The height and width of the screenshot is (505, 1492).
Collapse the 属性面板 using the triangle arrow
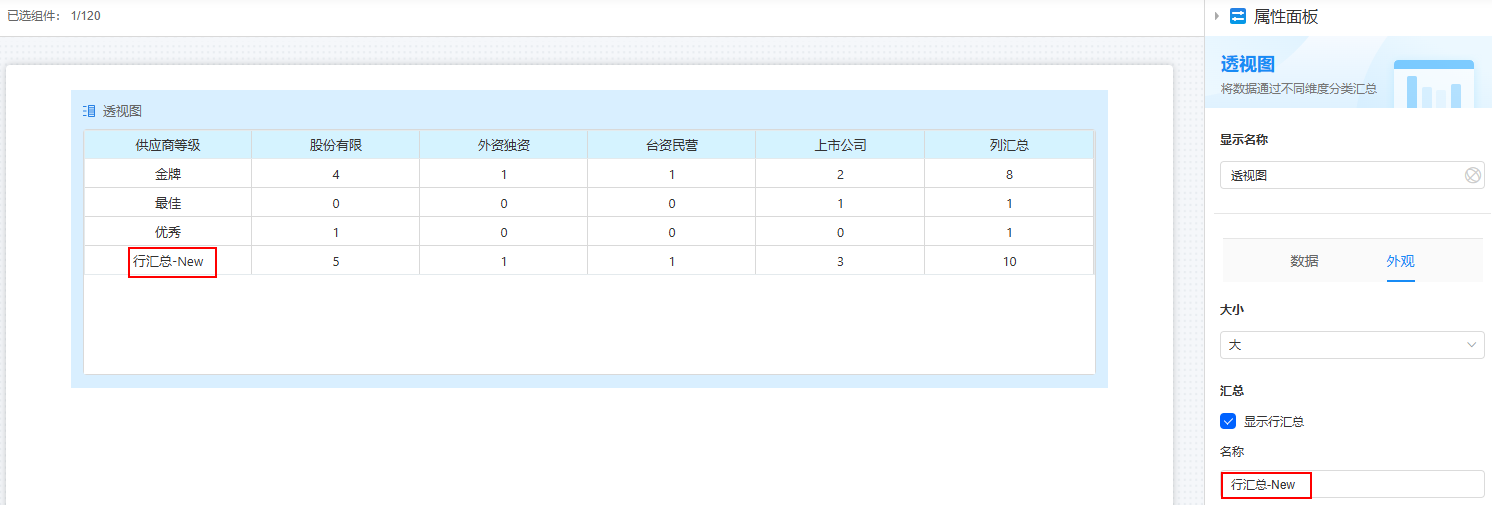point(1217,16)
